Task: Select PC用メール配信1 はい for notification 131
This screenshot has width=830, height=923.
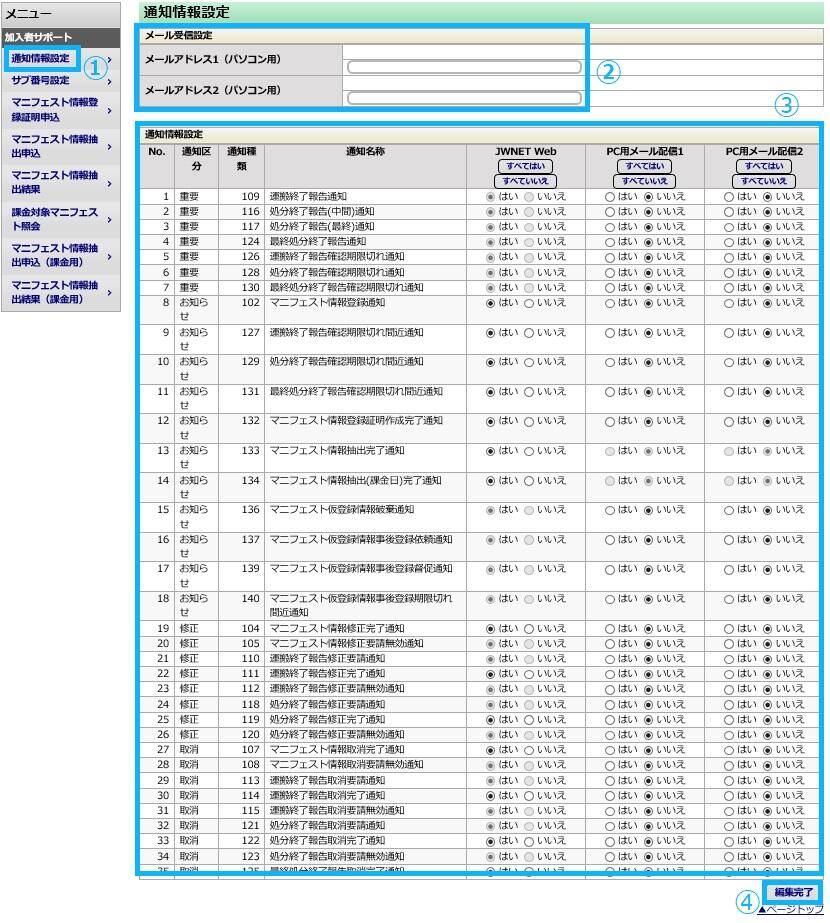Action: click(x=609, y=392)
